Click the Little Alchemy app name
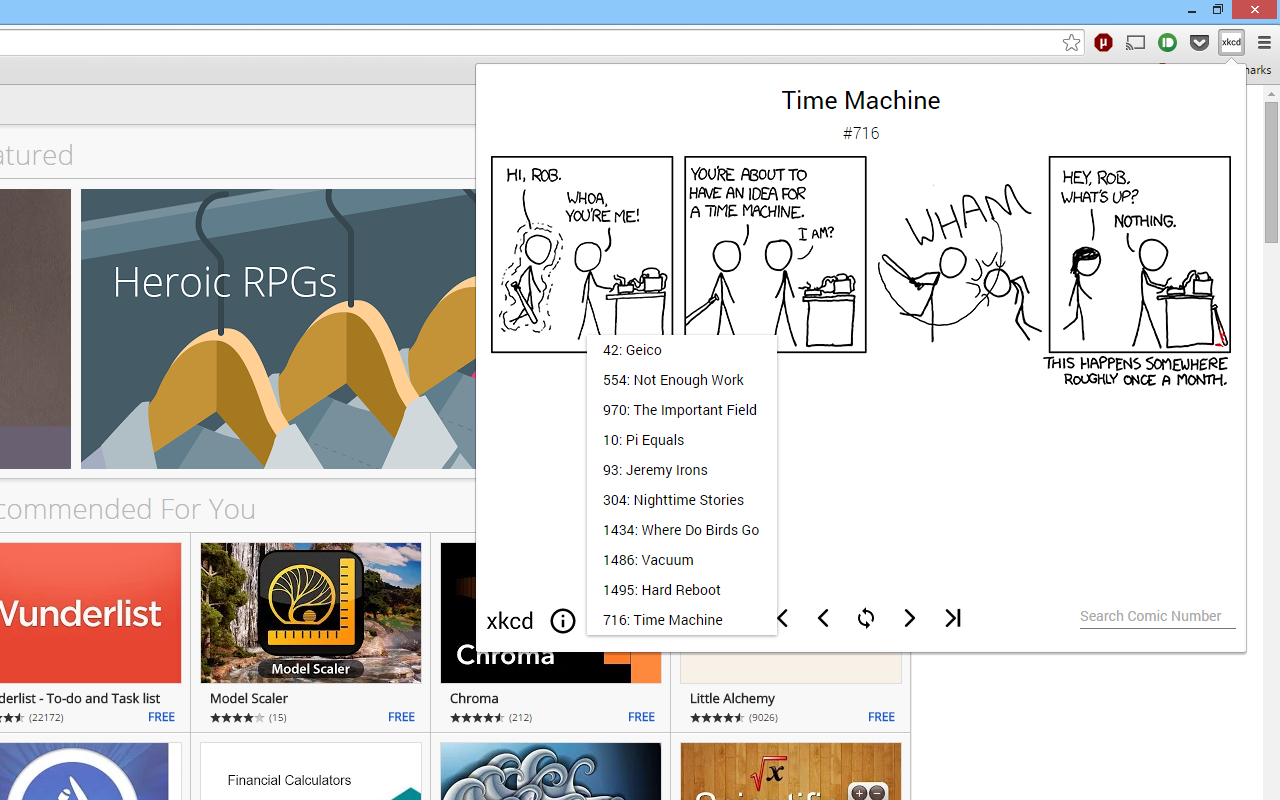The width and height of the screenshot is (1280, 800). point(732,698)
